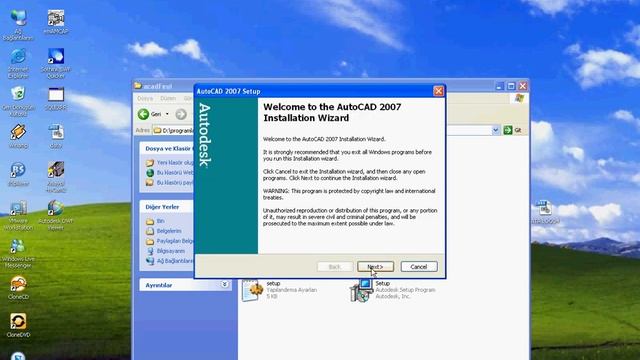
Task: Open Bilgisayarım in Diğer Yerler
Action: [166, 251]
